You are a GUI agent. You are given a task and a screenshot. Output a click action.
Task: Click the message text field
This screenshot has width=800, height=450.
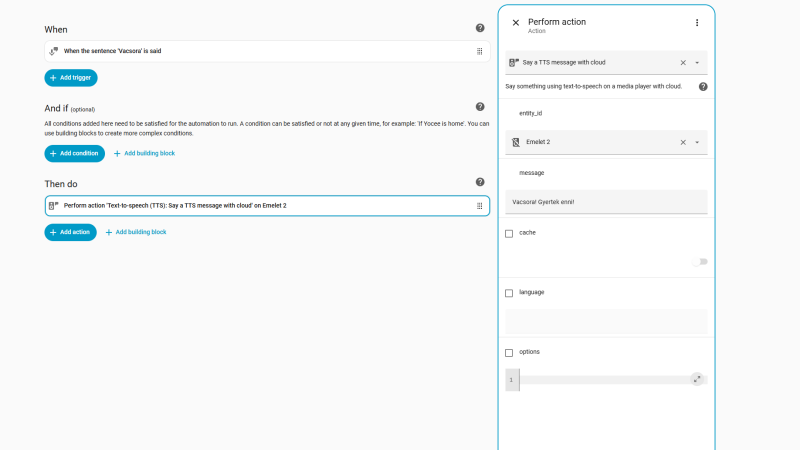click(x=606, y=202)
